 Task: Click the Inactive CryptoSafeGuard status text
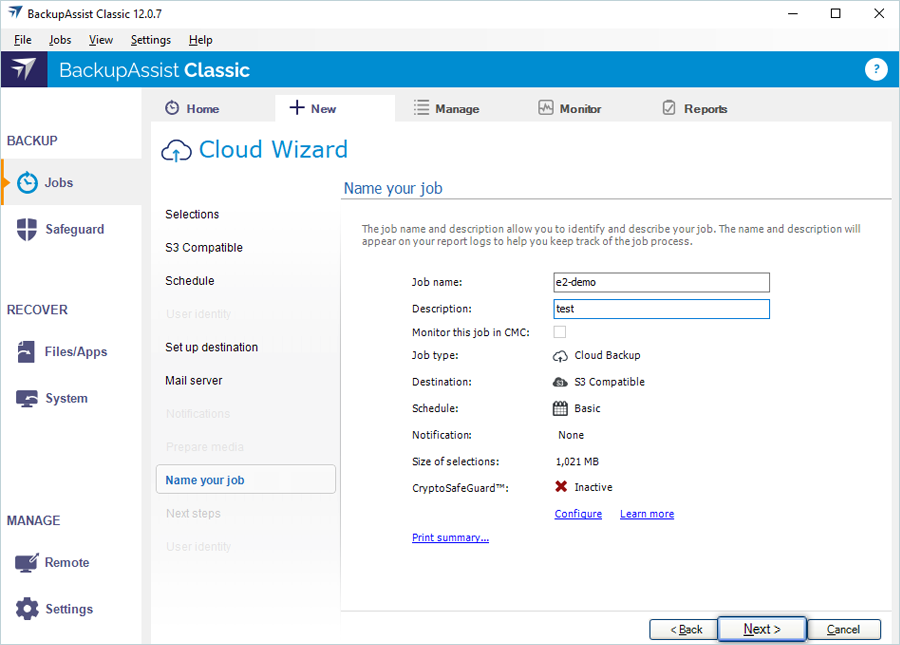[593, 487]
